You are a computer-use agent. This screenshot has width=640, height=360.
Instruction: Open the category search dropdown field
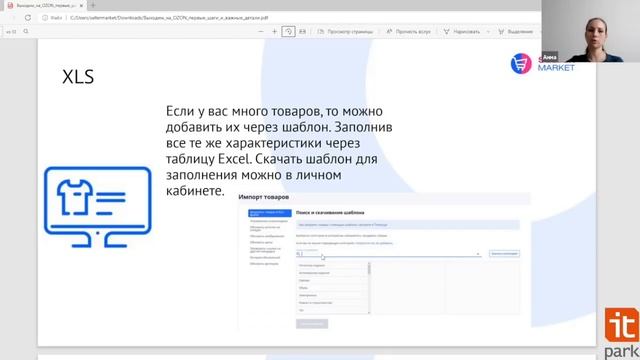[389, 254]
